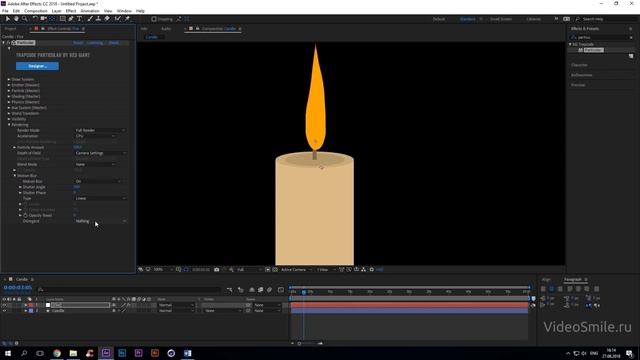Screen dimensions: 640x360
Task: Click the Windows Start button
Action: (x=8, y=353)
